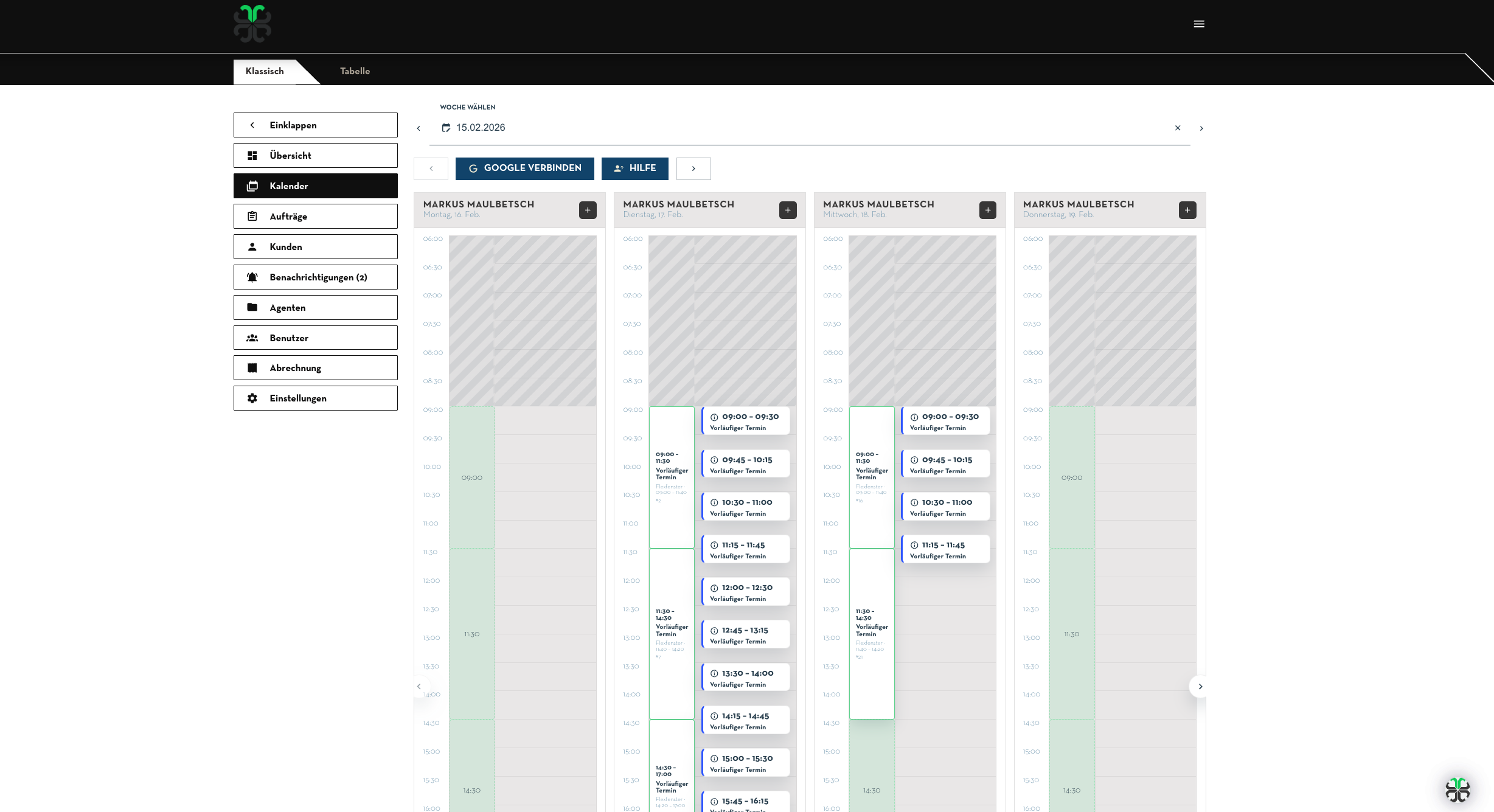Click the calendar icon beside the date
Viewport: 1494px width, 812px height.
(446, 128)
